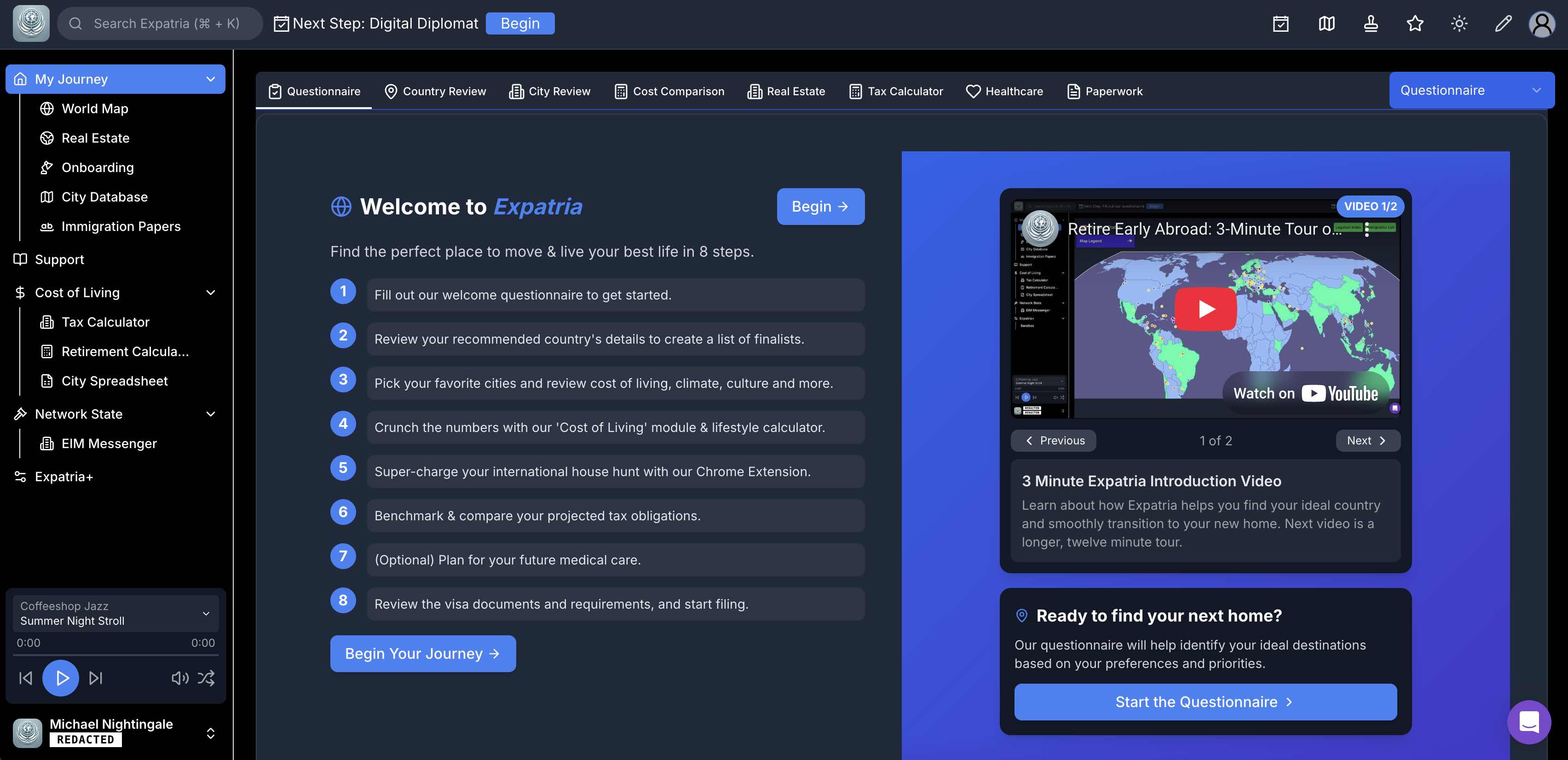Viewport: 1568px width, 760px height.
Task: Switch to the Real Estate tab
Action: (x=786, y=91)
